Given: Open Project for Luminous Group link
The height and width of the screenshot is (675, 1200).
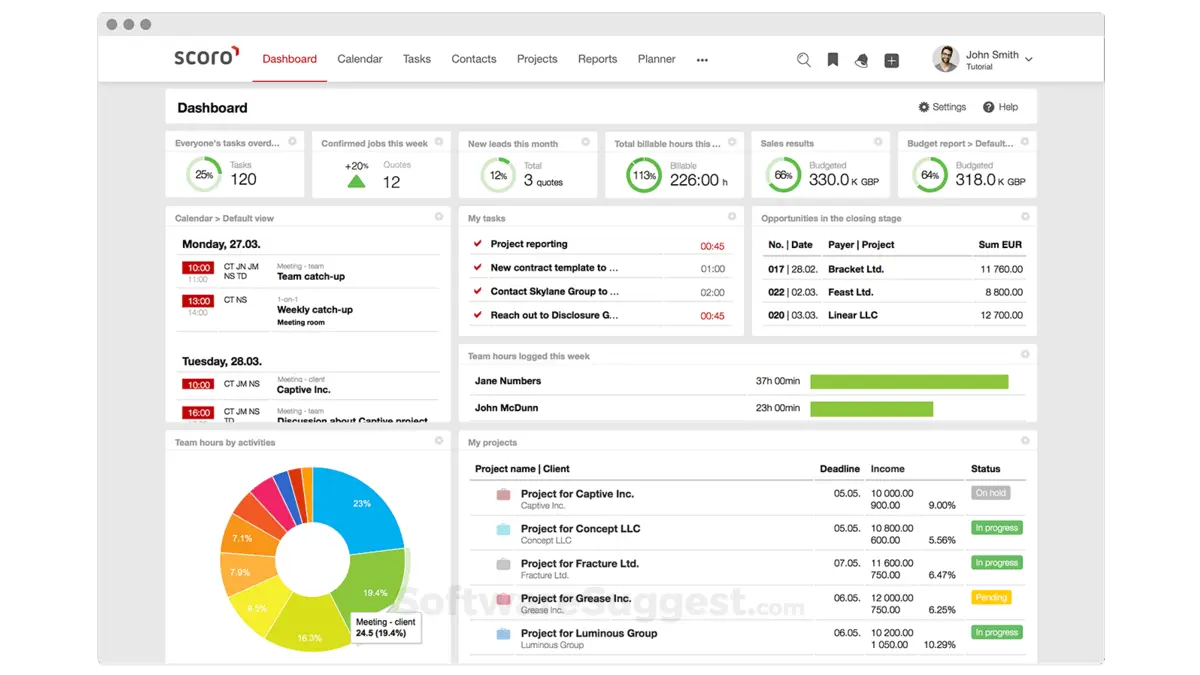Looking at the screenshot, I should click(589, 633).
